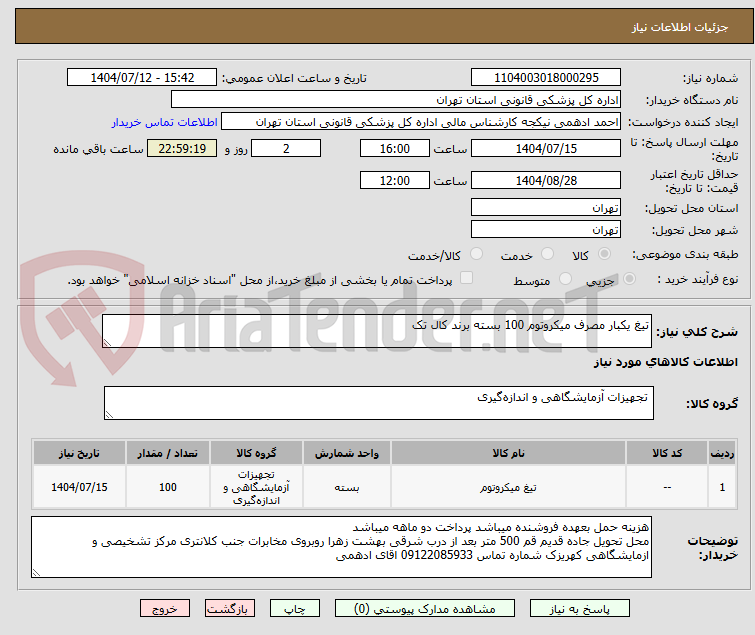Click the پاسخ به نیاز button

pyautogui.click(x=580, y=609)
